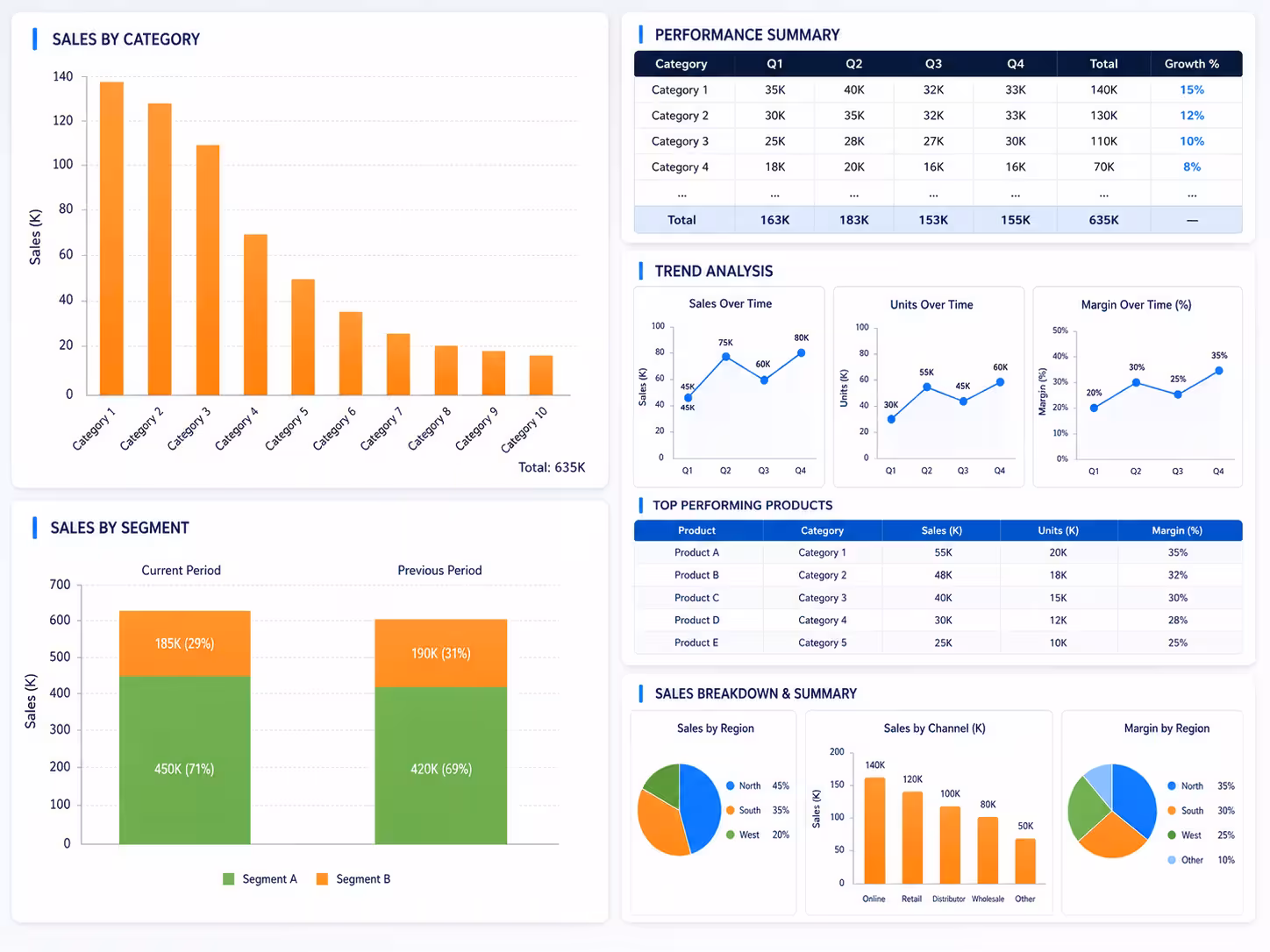This screenshot has width=1270, height=952.
Task: Click the 28% margin of Product D
Action: [1178, 620]
